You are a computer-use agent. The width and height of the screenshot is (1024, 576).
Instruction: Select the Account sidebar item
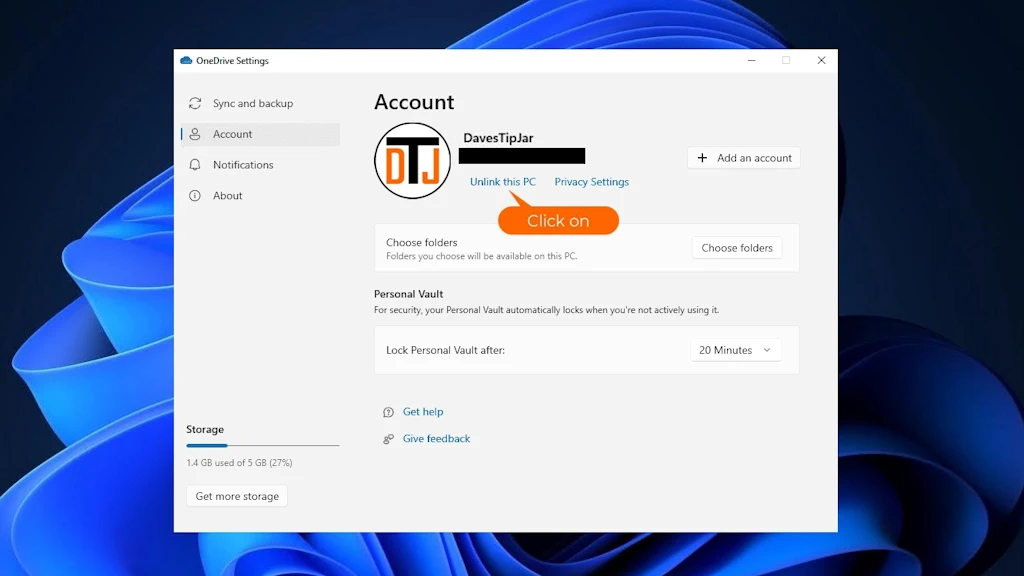(x=260, y=134)
